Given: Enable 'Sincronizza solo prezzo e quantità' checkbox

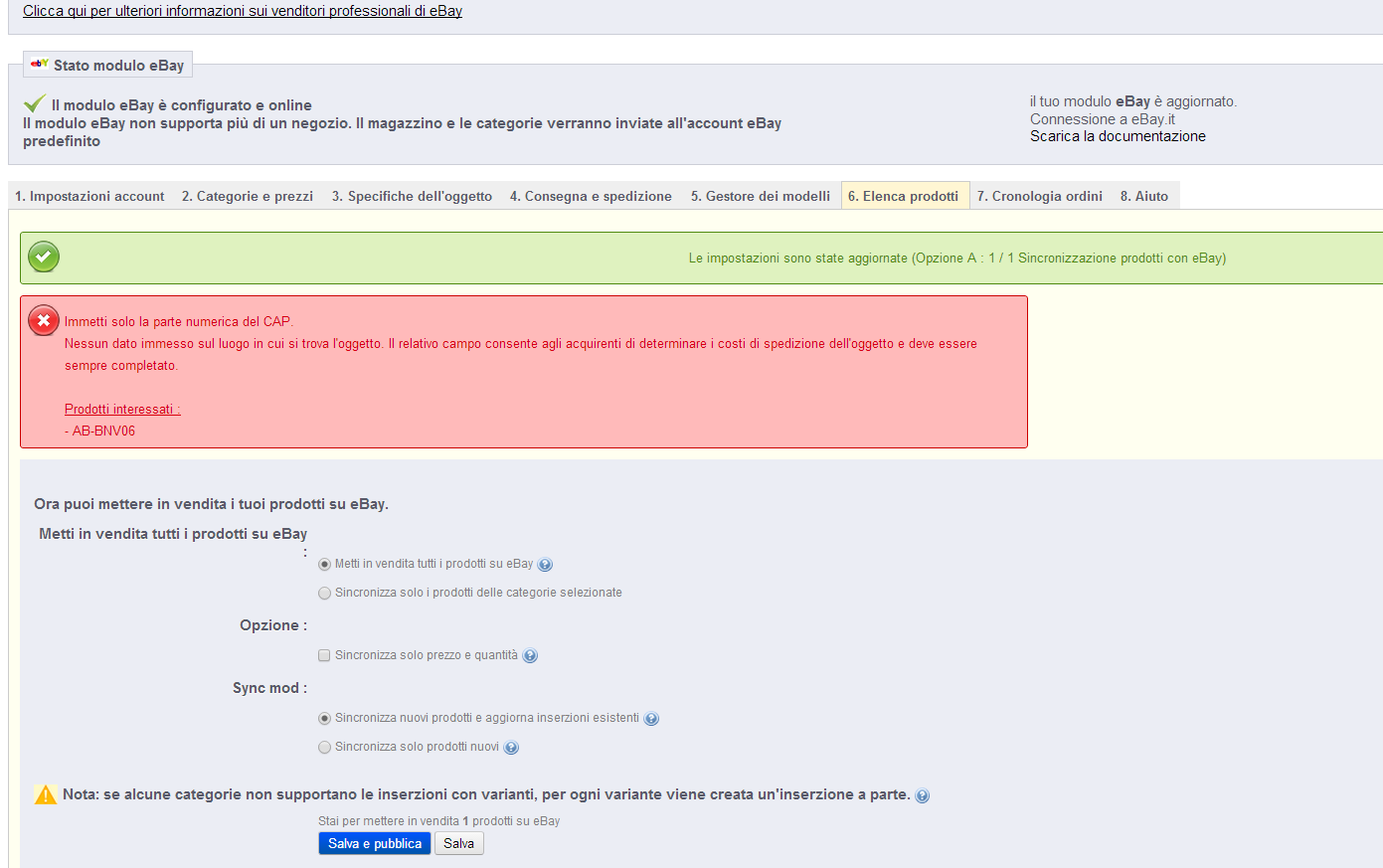Looking at the screenshot, I should point(324,655).
